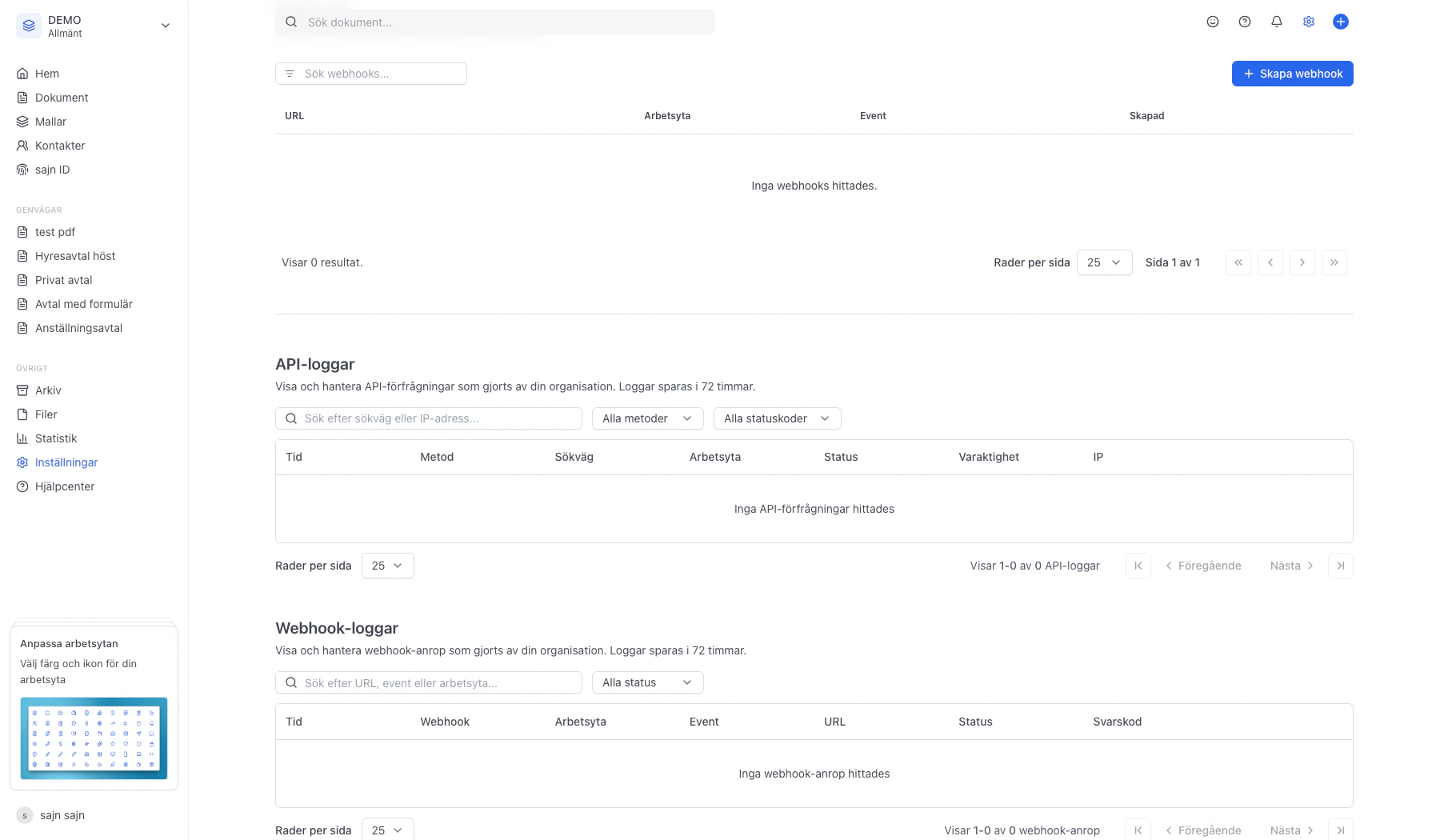Expand the DEMO workspace switcher chevron
The image size is (1440, 840).
coord(166,26)
